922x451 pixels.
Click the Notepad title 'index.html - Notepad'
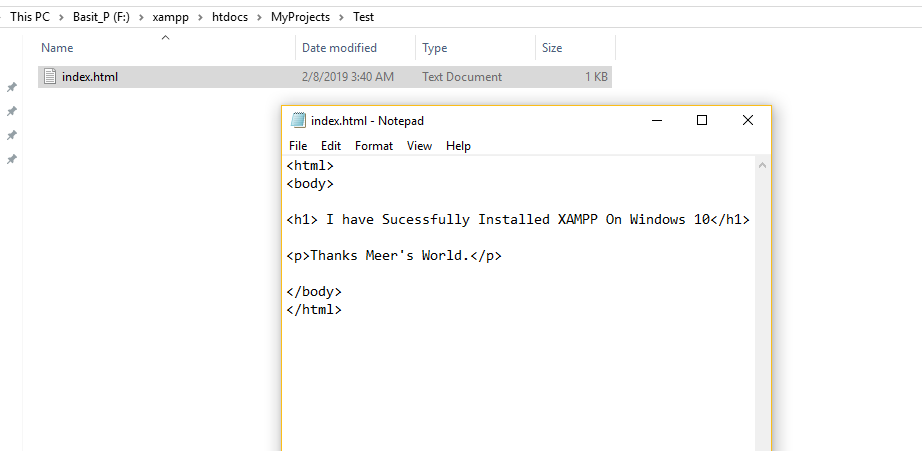pyautogui.click(x=368, y=121)
